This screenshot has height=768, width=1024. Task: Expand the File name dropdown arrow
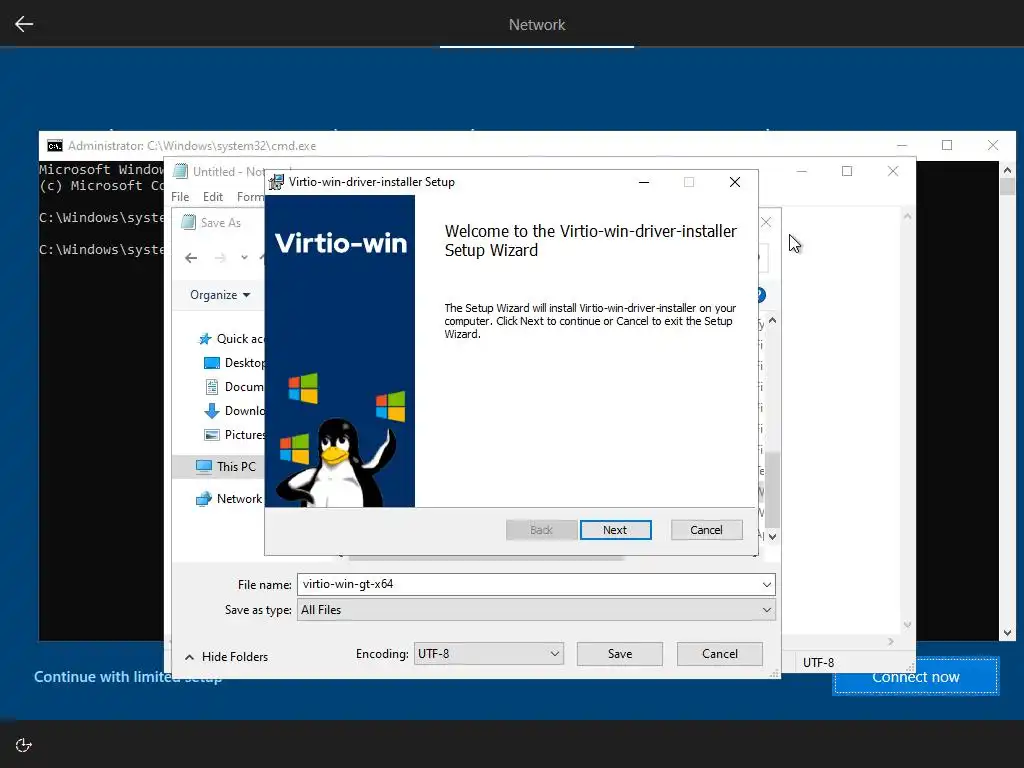tap(767, 584)
